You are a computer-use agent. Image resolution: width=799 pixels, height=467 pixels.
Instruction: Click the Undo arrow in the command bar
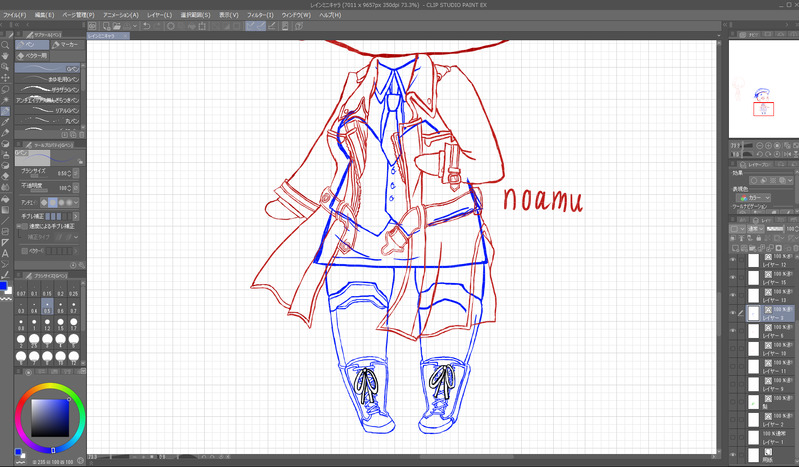point(147,26)
